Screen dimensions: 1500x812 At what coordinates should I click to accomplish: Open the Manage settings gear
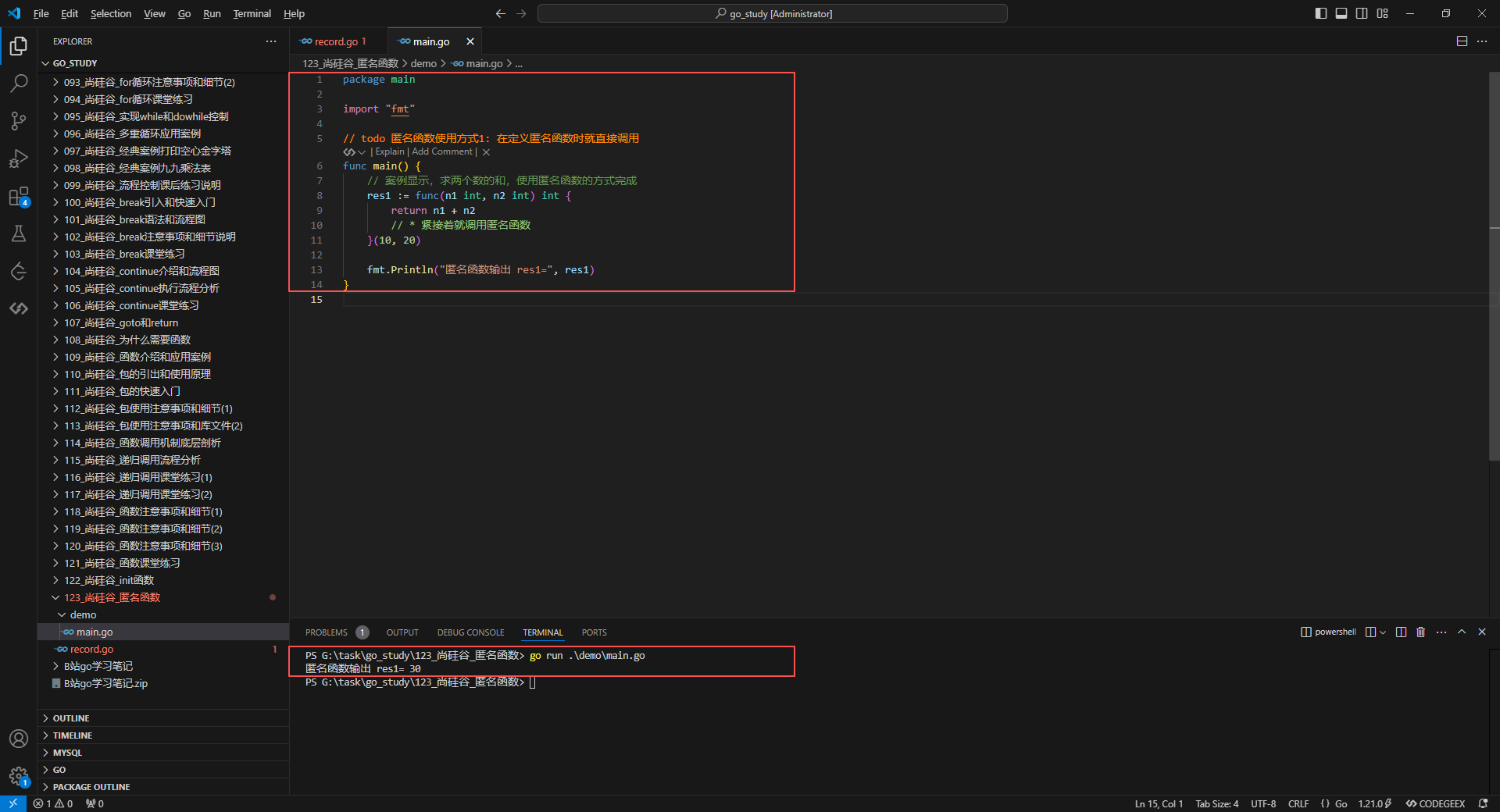click(x=19, y=776)
